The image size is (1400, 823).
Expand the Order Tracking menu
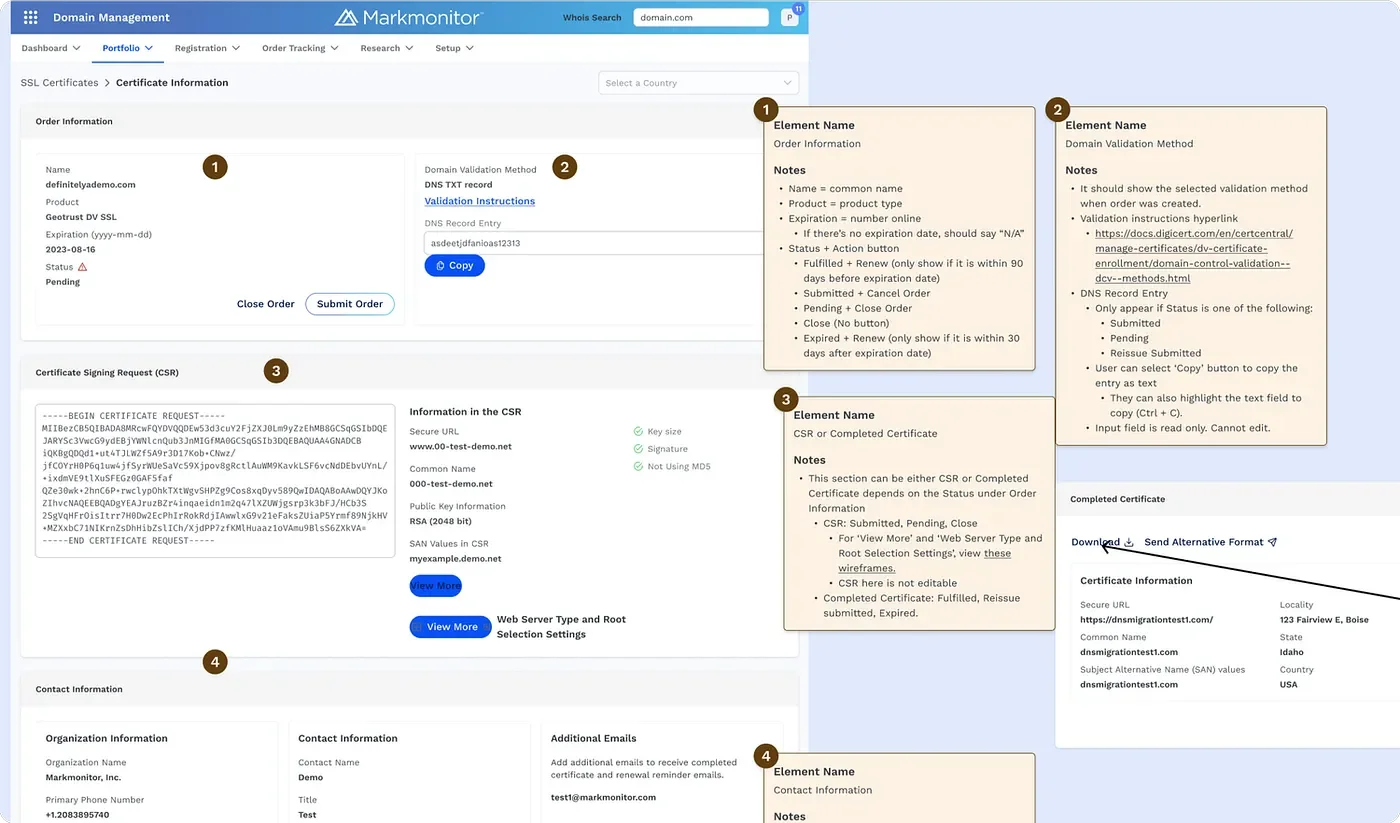[x=300, y=48]
